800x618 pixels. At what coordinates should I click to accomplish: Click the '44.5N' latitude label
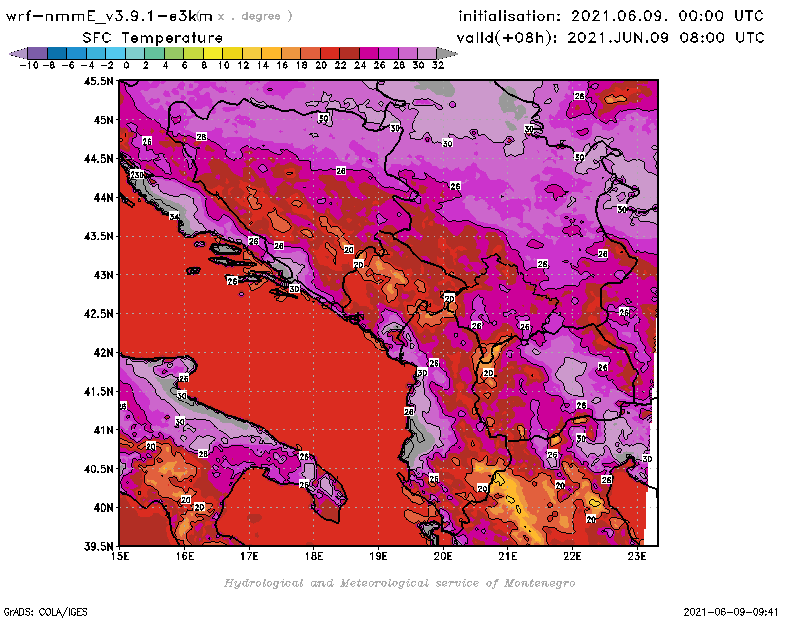(98, 158)
